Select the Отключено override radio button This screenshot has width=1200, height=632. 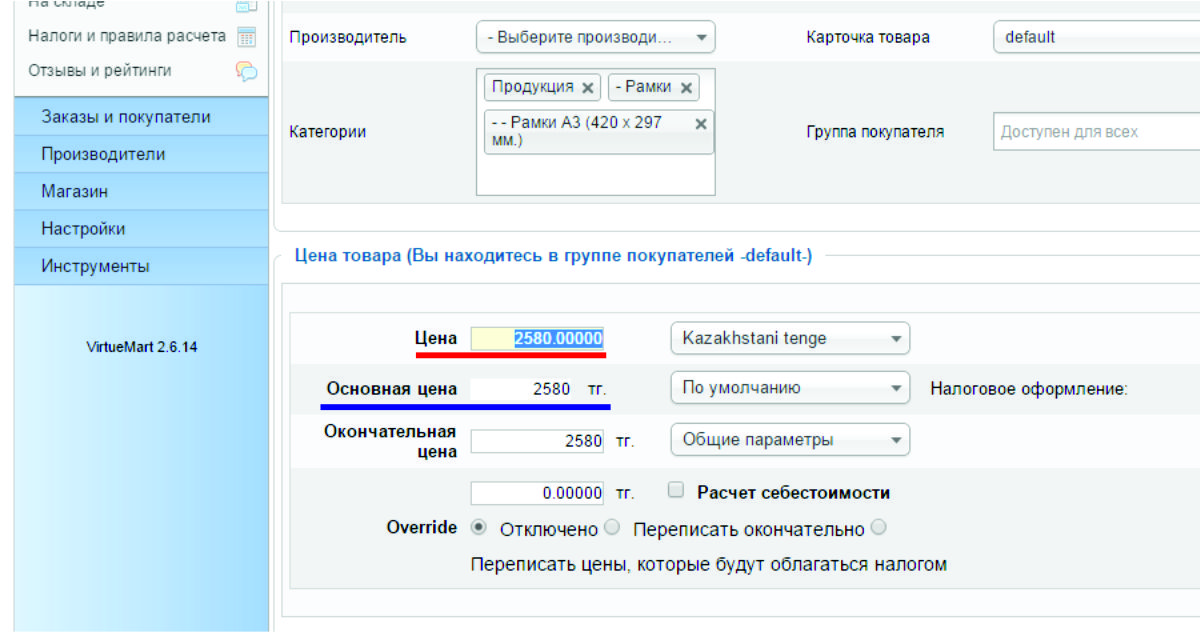(x=478, y=528)
